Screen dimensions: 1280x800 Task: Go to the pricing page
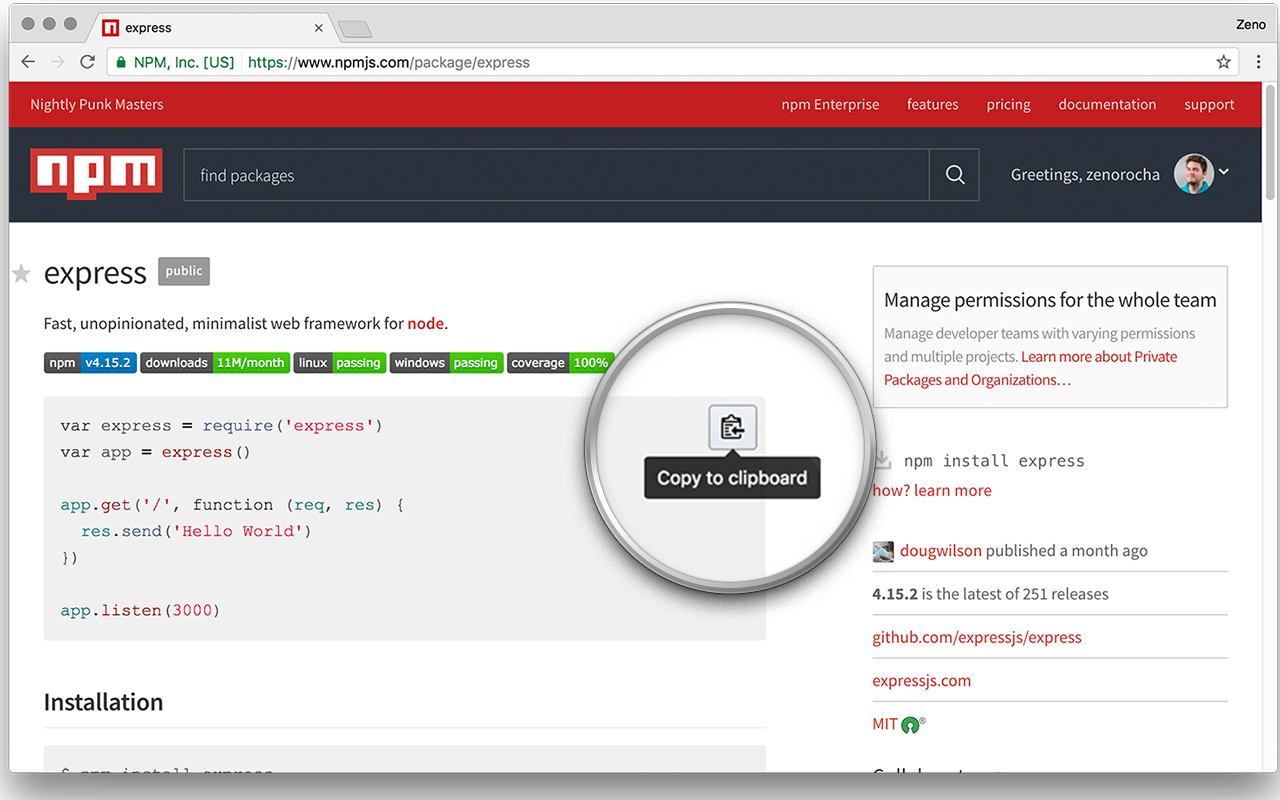(x=1008, y=104)
